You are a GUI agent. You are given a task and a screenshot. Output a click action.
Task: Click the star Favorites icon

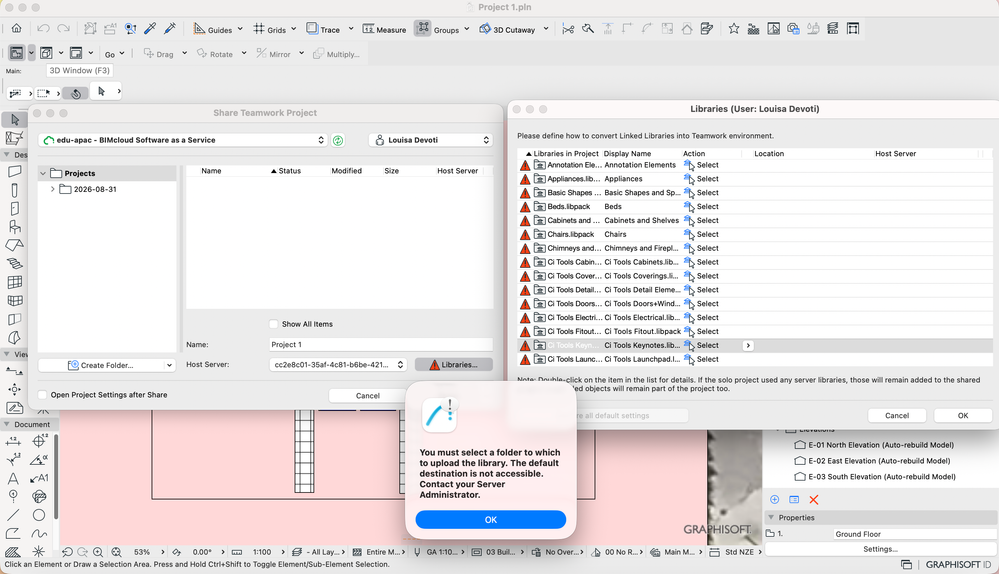tap(734, 29)
